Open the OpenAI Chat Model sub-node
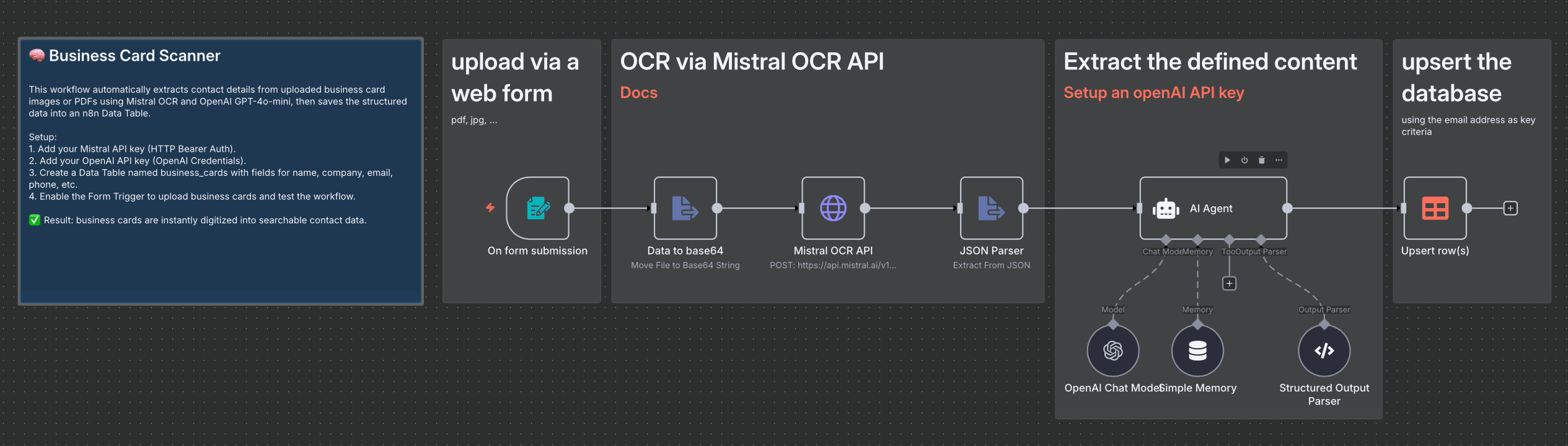Screen dimensions: 1568x446 pyautogui.click(x=1113, y=351)
